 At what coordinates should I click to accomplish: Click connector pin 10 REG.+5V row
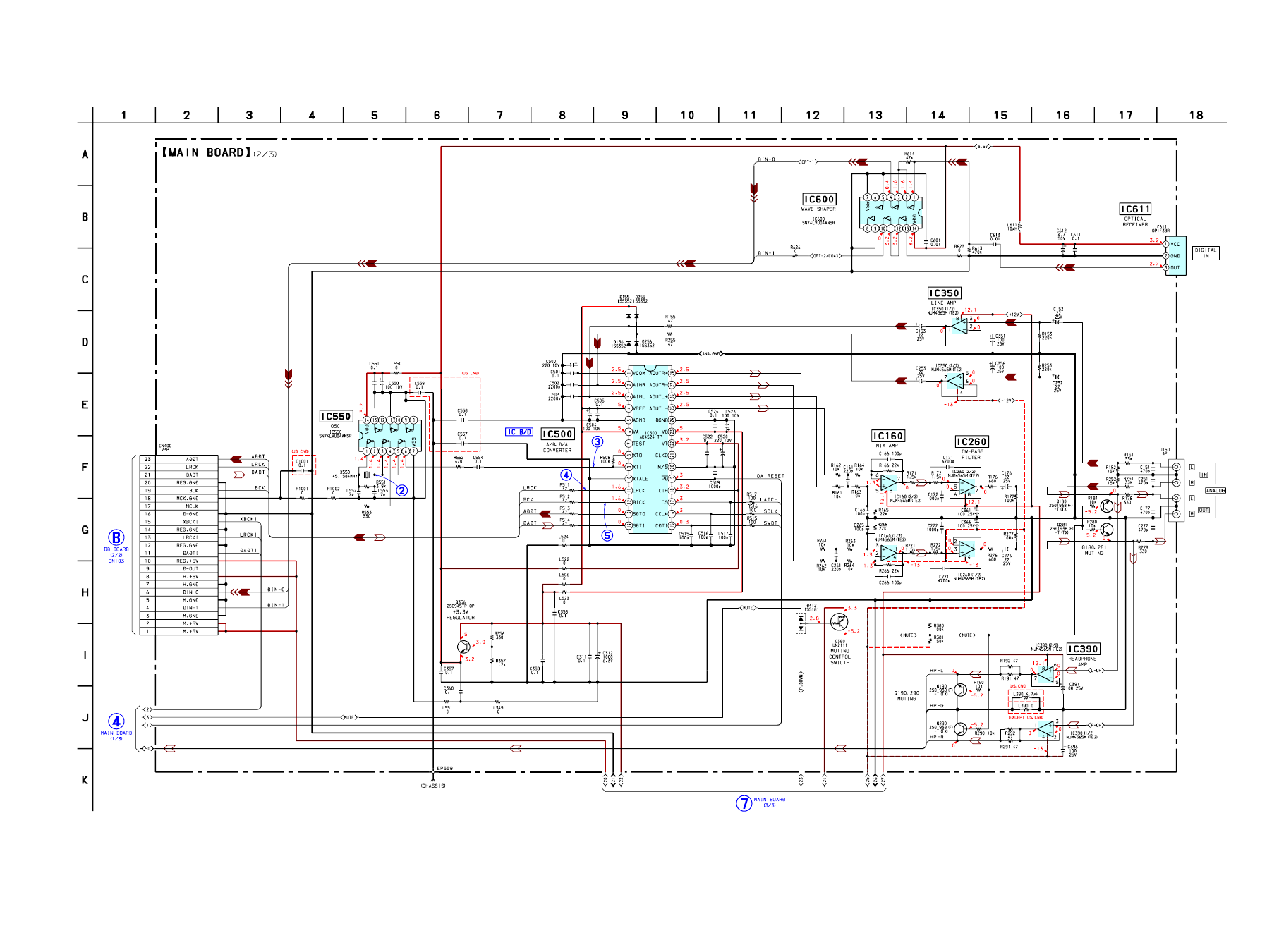(x=178, y=561)
